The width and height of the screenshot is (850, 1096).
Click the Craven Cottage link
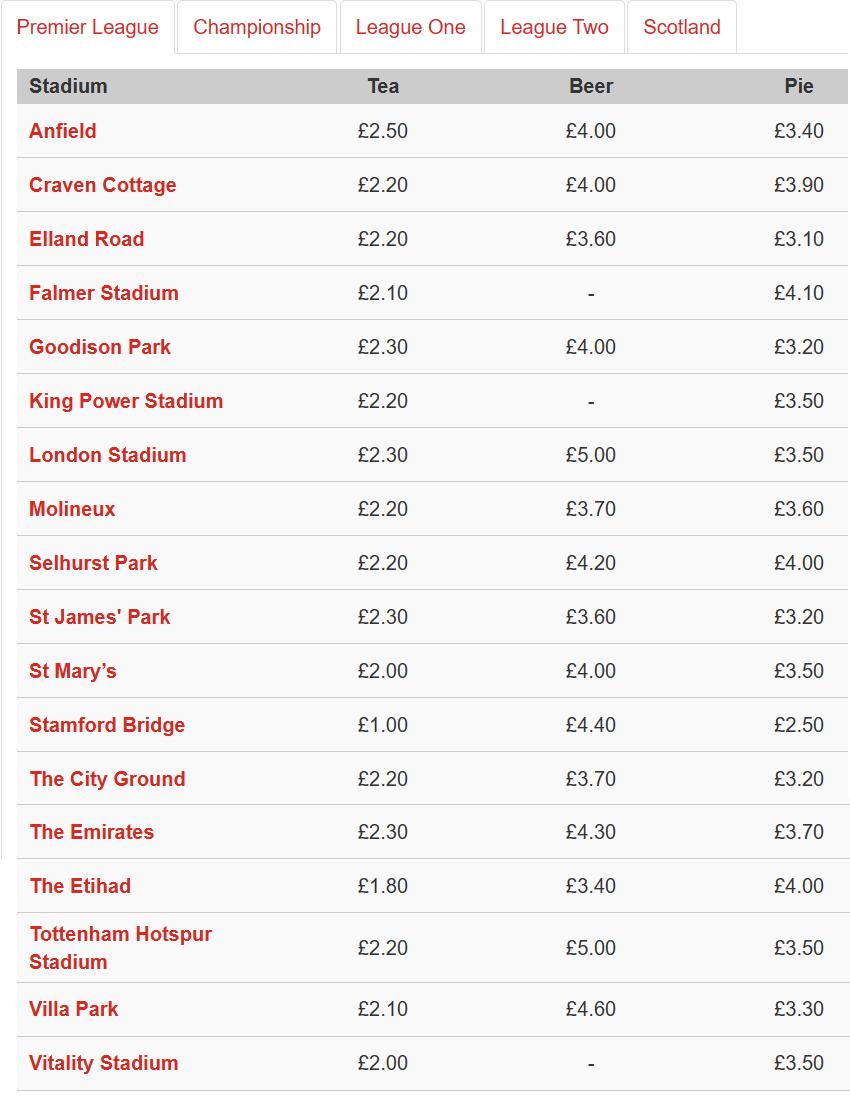(103, 185)
